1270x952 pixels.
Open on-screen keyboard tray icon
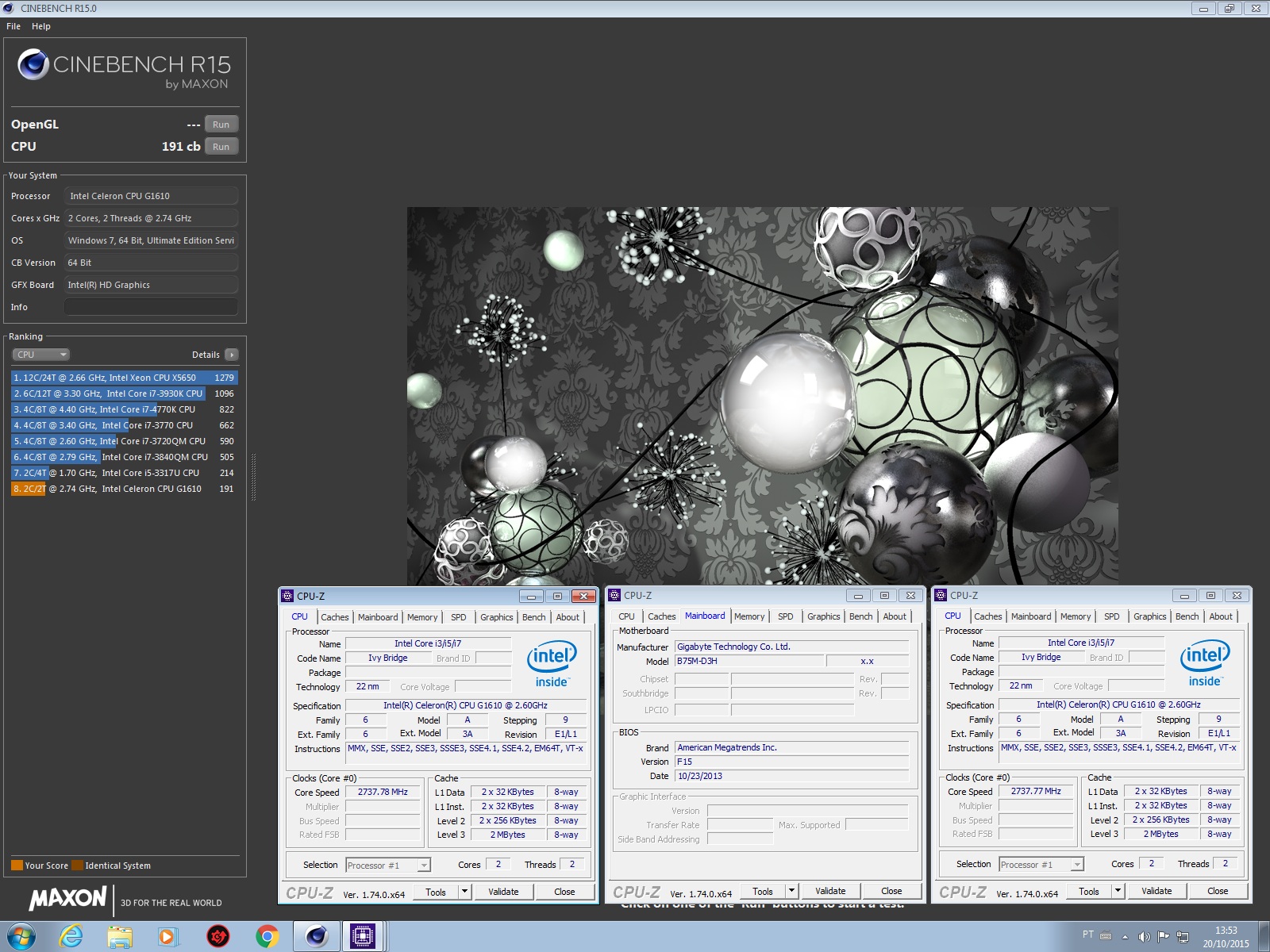1106,935
